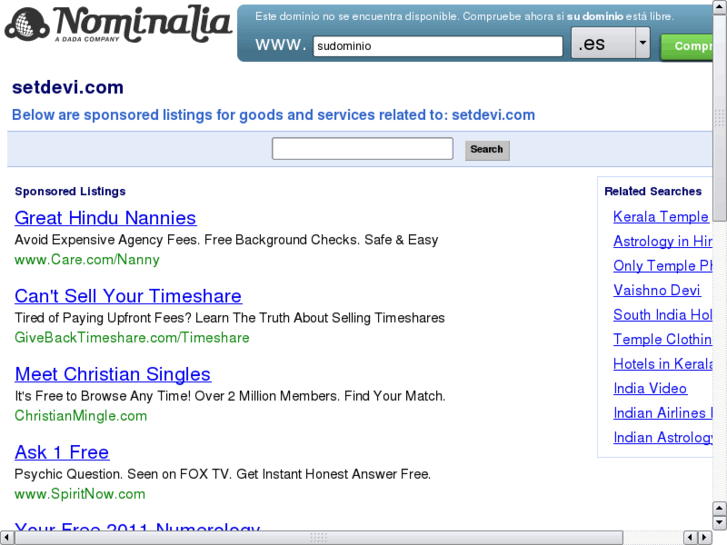Click the horizontal scrollbar thumb
Image resolution: width=727 pixels, height=545 pixels.
tap(319, 538)
